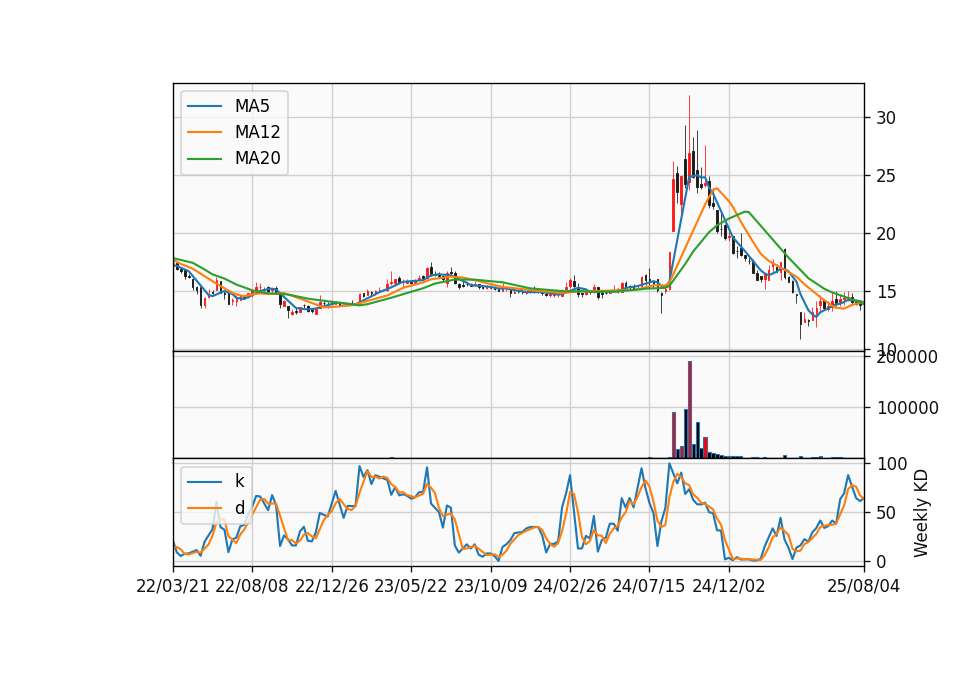Click the date label 24/02/26
The image size is (960, 690).
570,586
